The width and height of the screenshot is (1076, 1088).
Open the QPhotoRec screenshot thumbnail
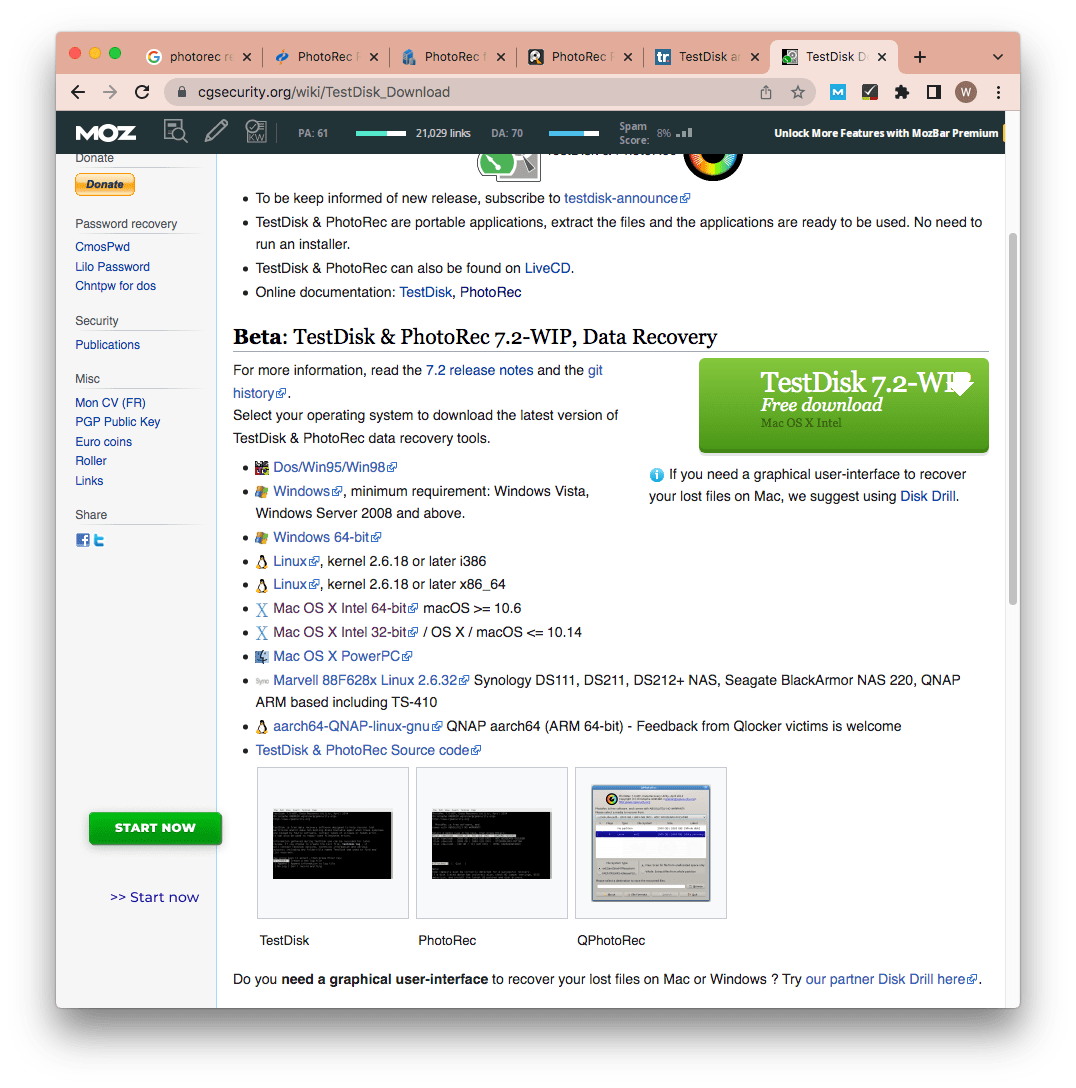tap(651, 843)
